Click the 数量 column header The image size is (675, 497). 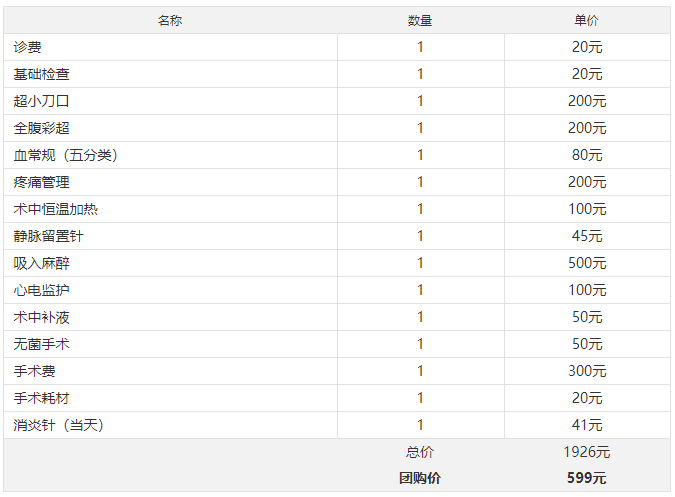[x=420, y=20]
